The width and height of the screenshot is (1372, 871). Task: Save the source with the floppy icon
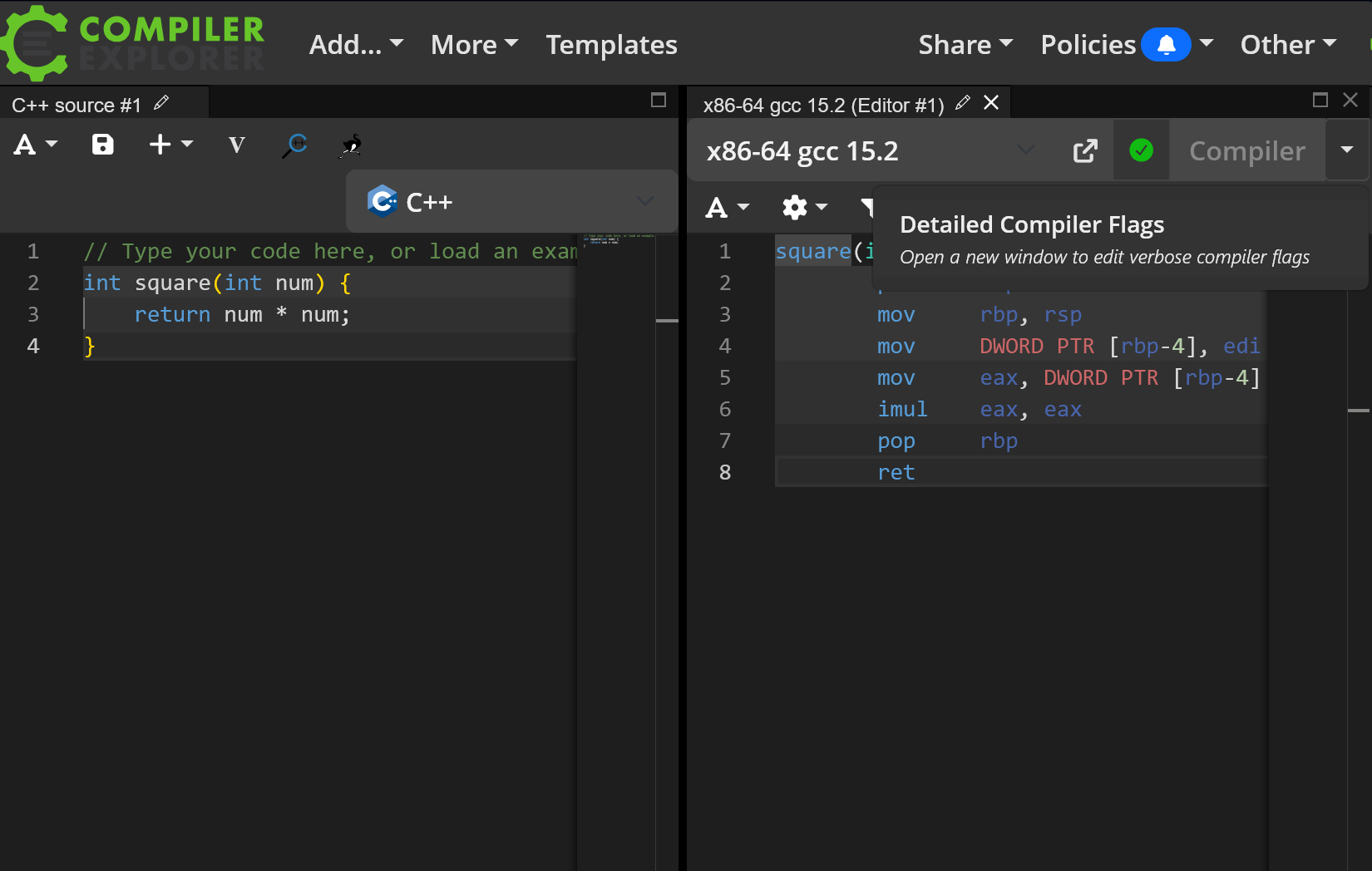[102, 145]
